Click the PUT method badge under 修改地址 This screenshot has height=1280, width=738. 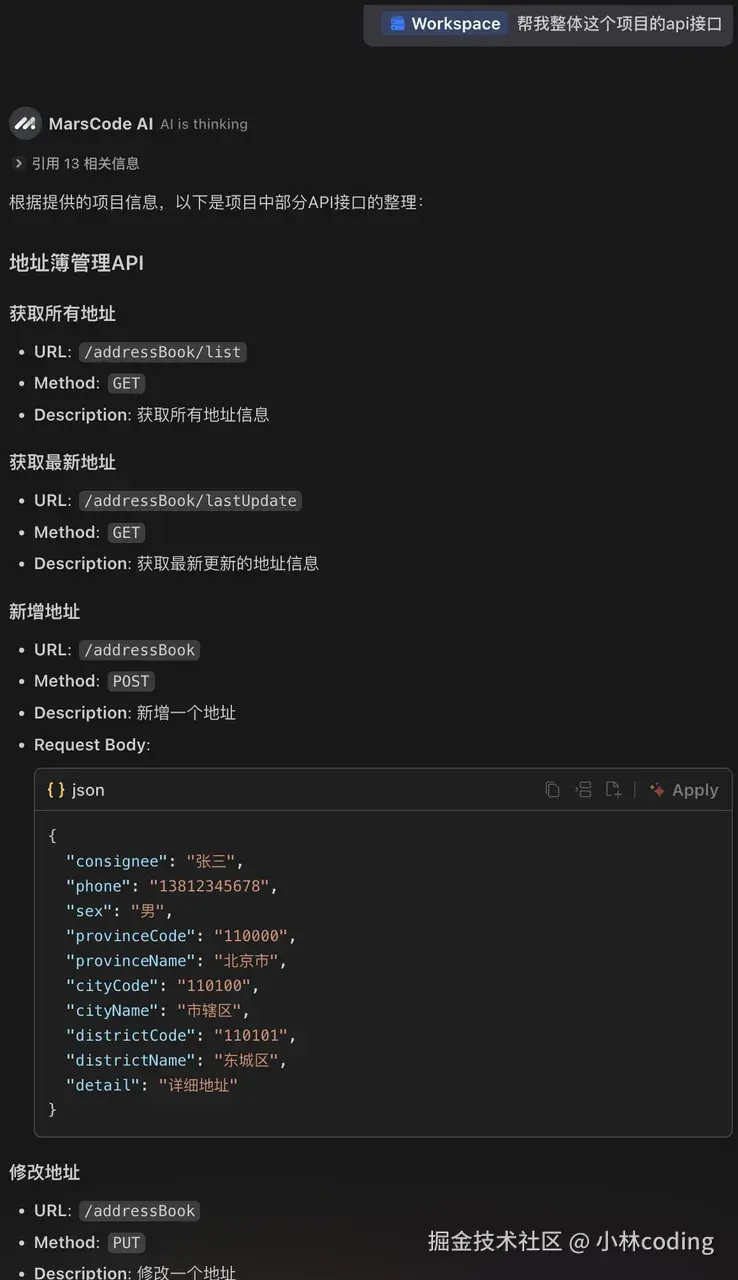126,1242
